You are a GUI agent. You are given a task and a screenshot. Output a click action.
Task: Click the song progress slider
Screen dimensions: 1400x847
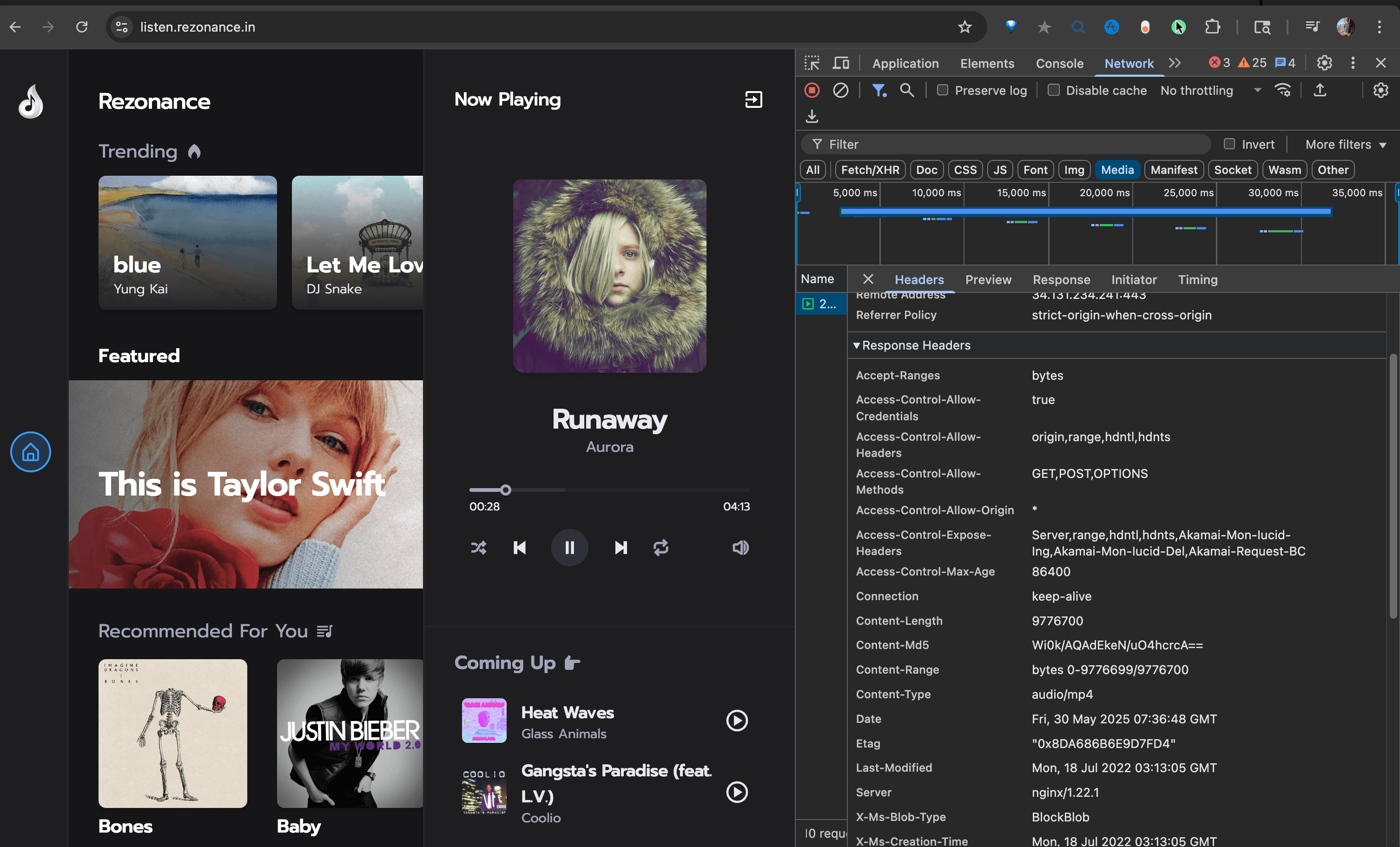[x=609, y=490]
